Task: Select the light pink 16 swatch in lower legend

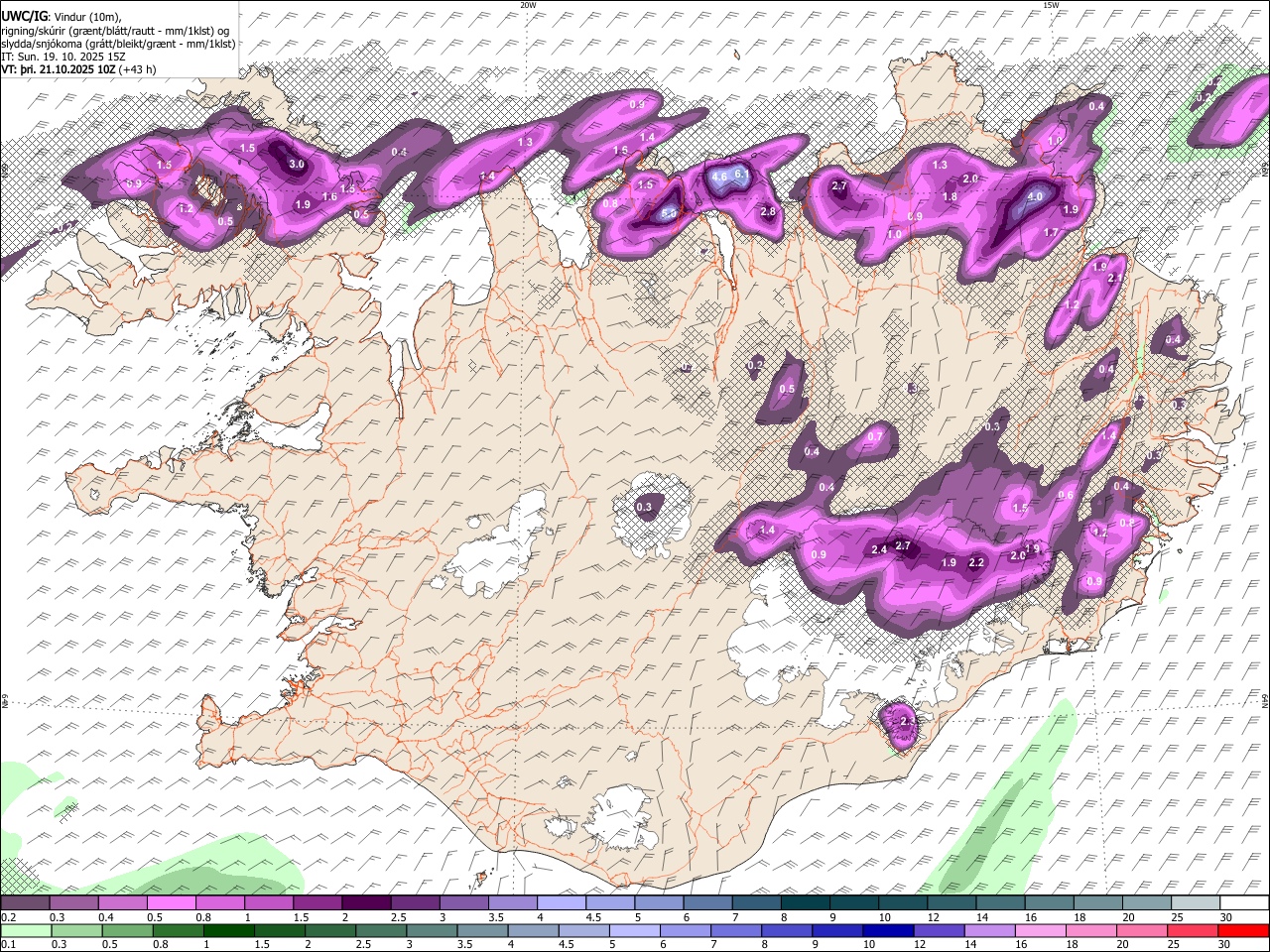Action: coord(1041,930)
